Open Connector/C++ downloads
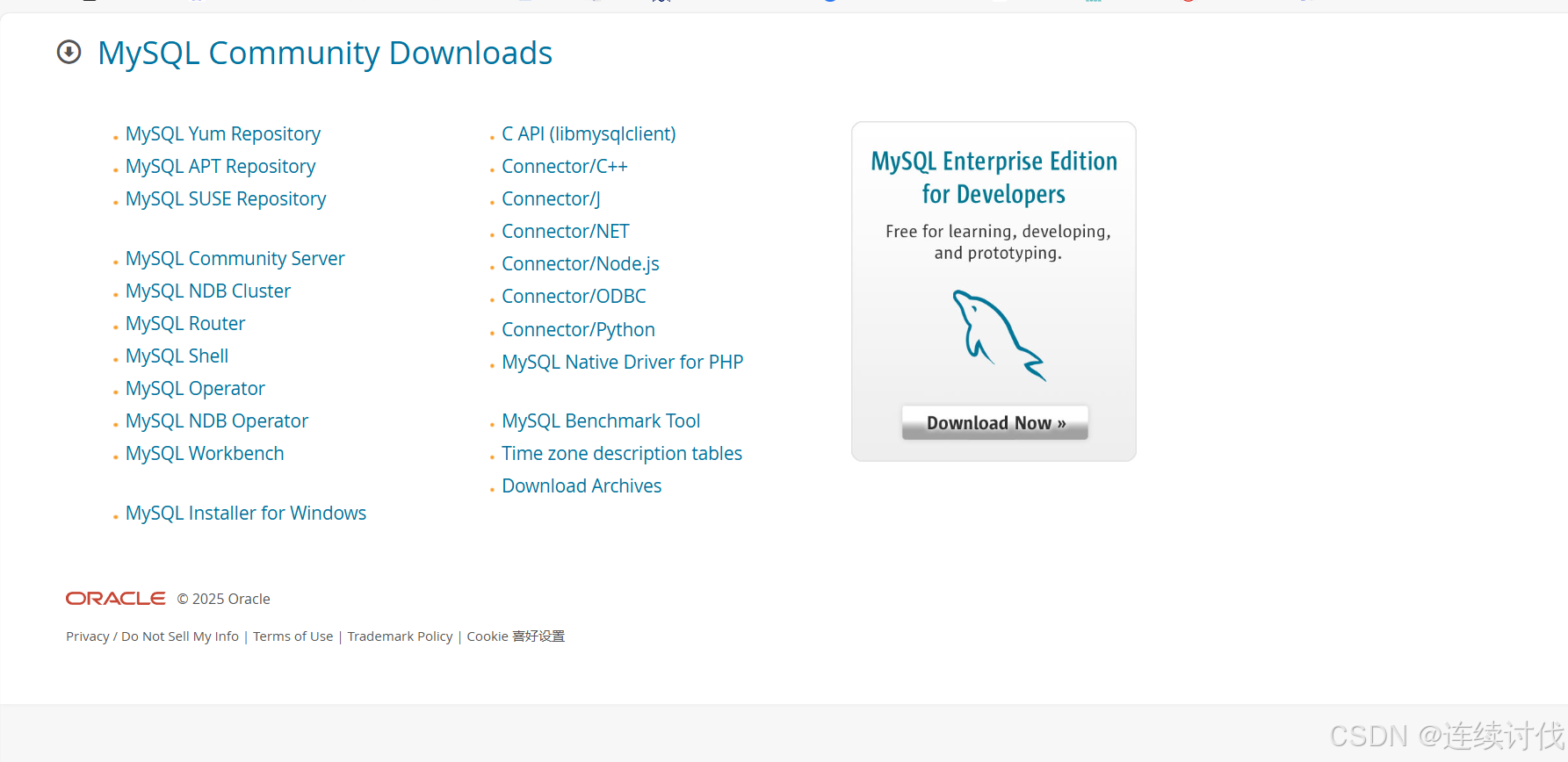This screenshot has height=762, width=1568. [x=565, y=167]
